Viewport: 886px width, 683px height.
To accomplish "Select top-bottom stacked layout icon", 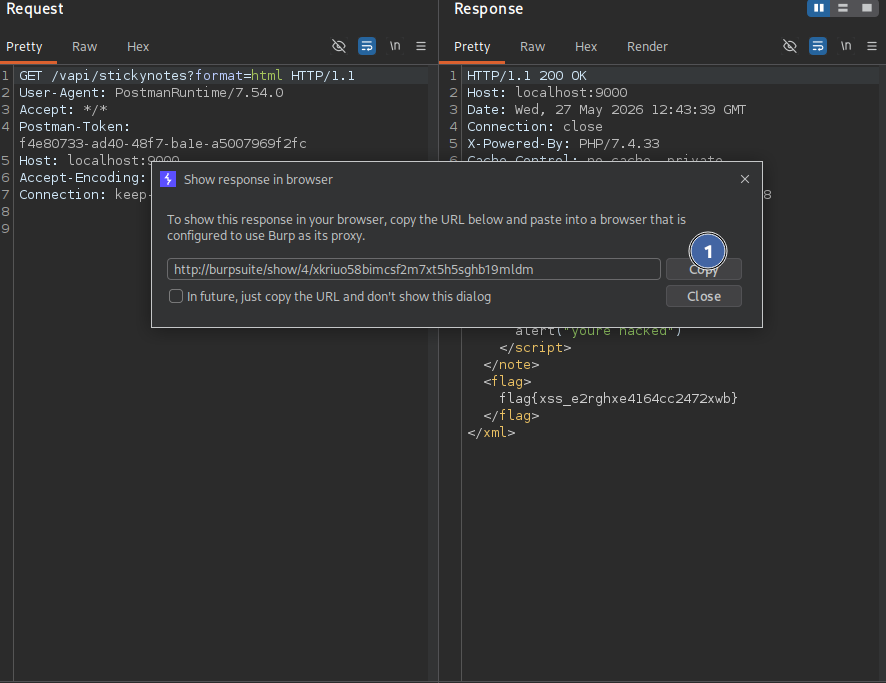I will point(842,8).
